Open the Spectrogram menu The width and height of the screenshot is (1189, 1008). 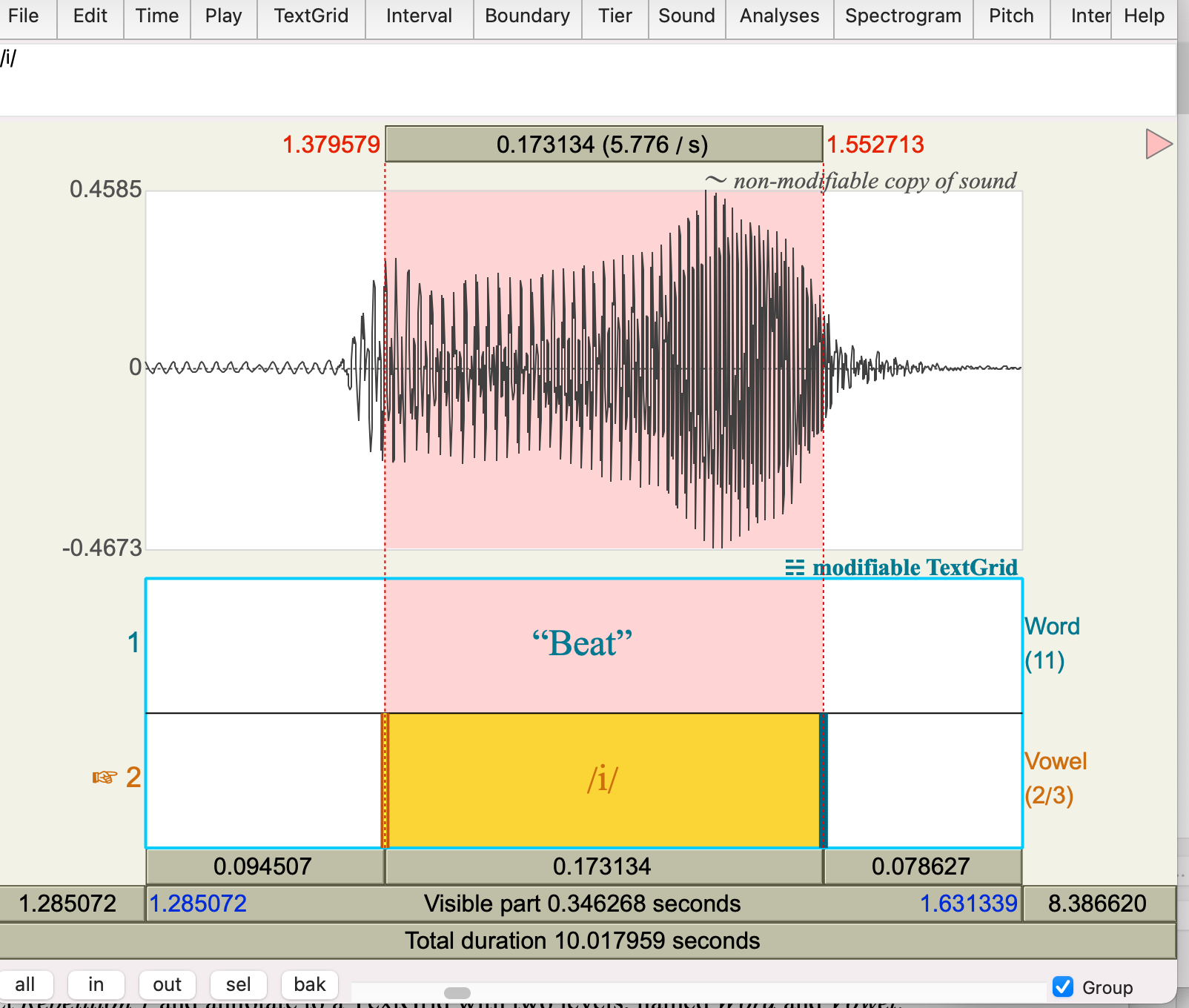pyautogui.click(x=904, y=16)
